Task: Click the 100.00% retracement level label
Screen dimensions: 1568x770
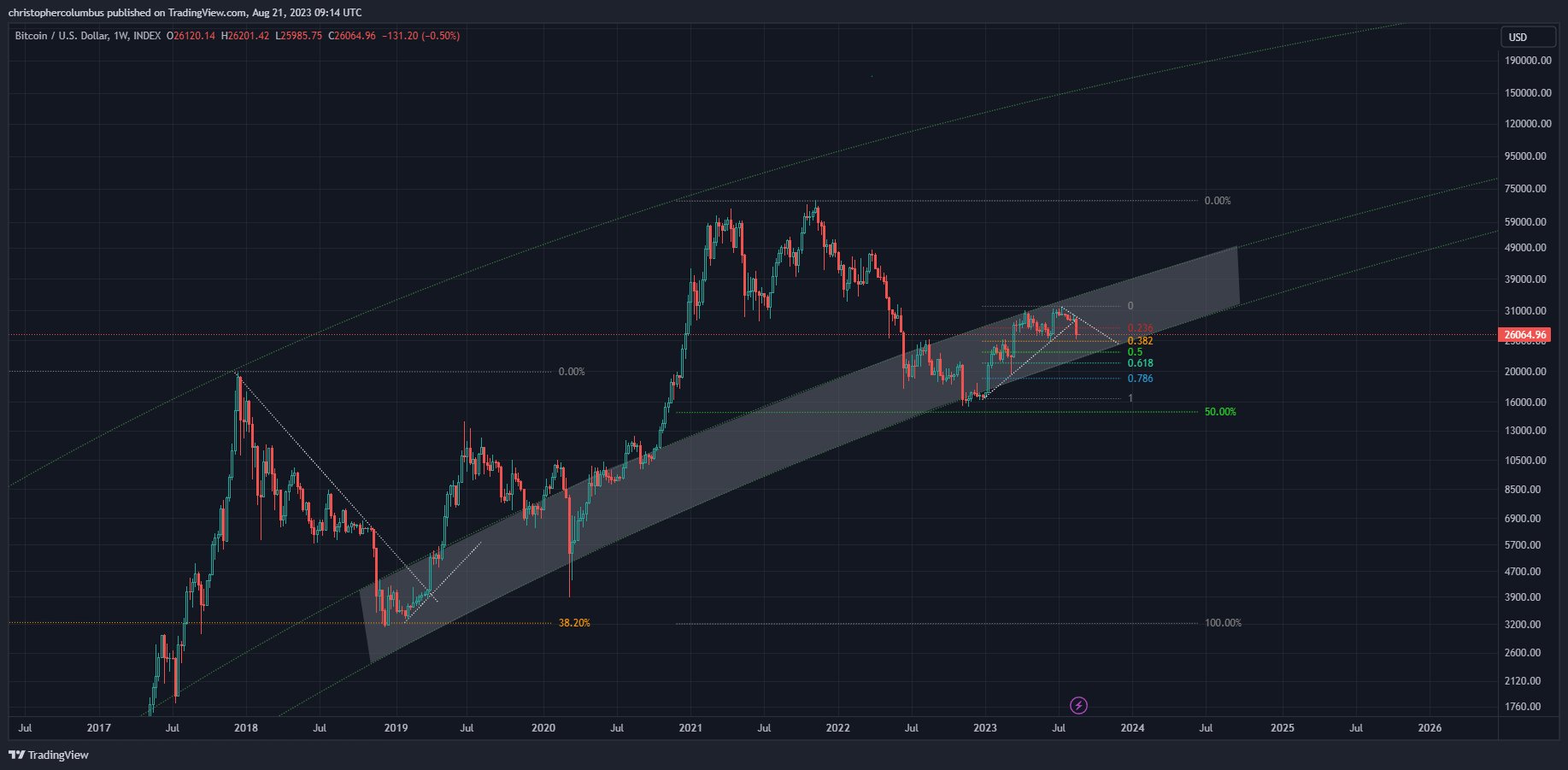Action: 1223,623
